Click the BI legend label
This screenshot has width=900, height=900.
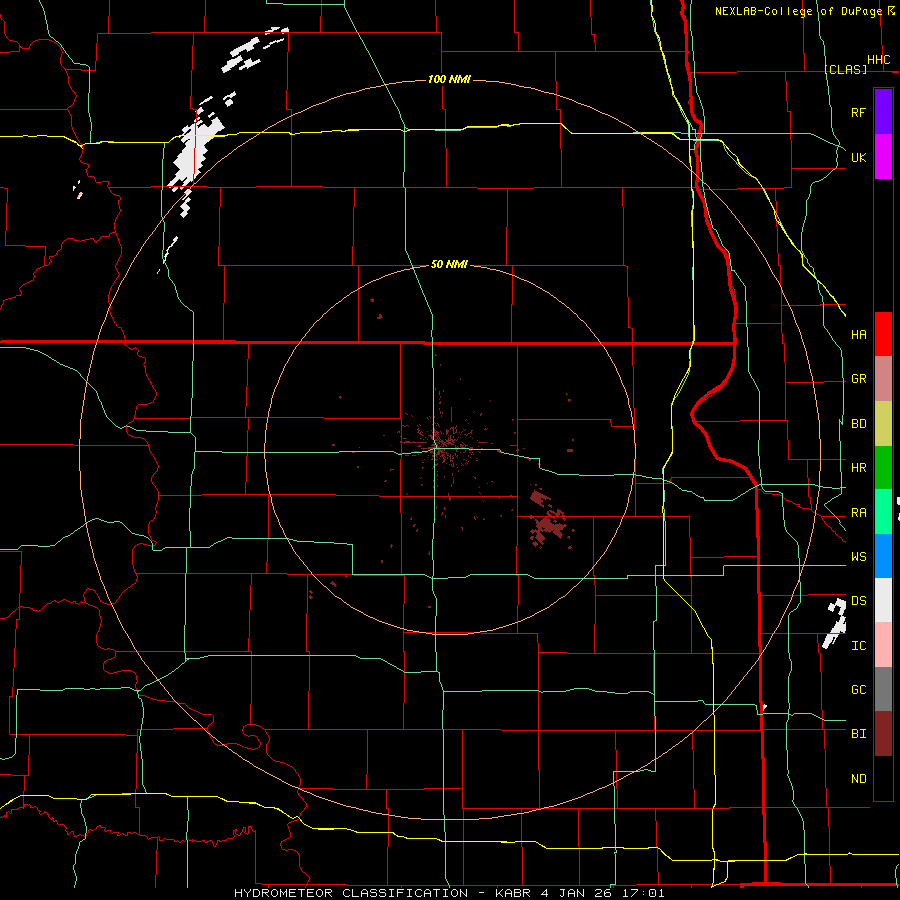pyautogui.click(x=858, y=734)
